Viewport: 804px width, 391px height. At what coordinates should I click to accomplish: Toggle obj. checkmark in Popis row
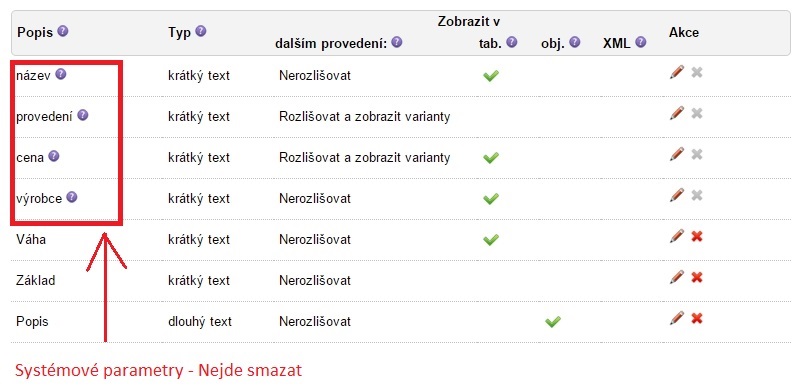(552, 322)
